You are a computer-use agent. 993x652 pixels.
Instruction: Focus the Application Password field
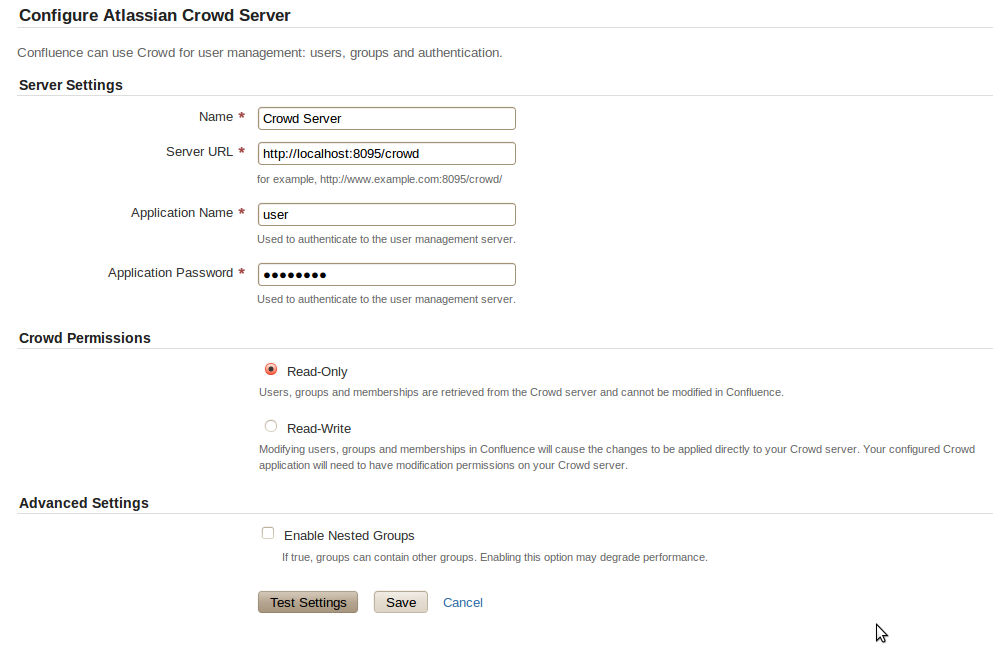387,275
